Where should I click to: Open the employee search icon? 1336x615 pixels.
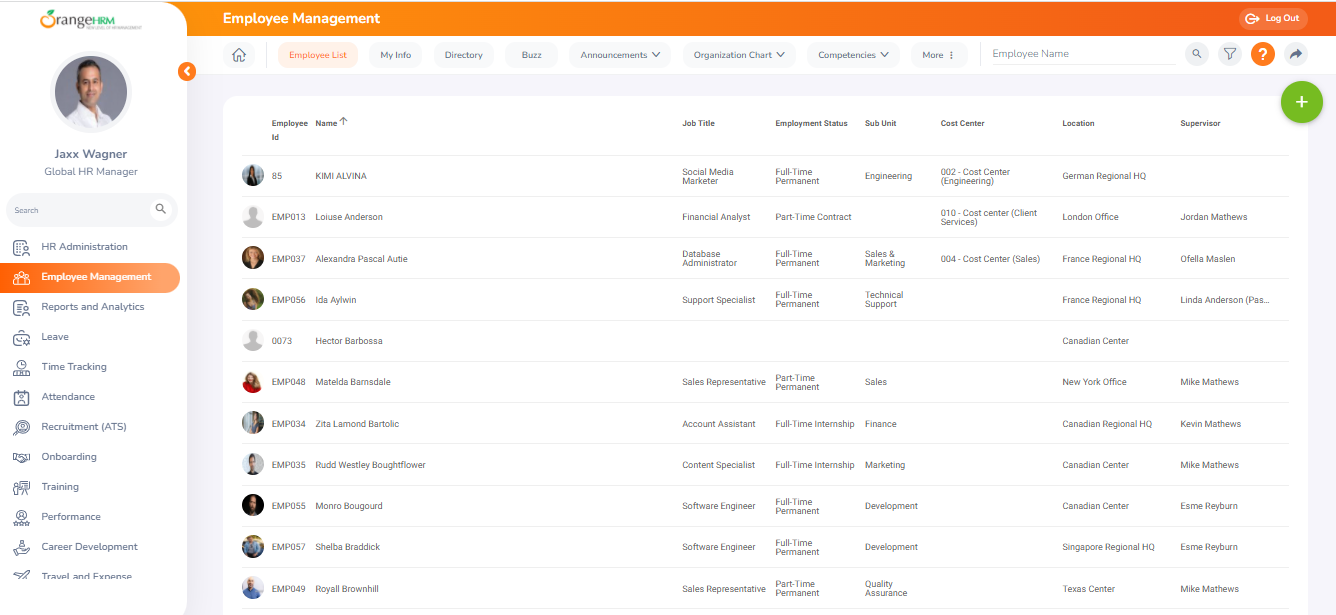click(1196, 54)
